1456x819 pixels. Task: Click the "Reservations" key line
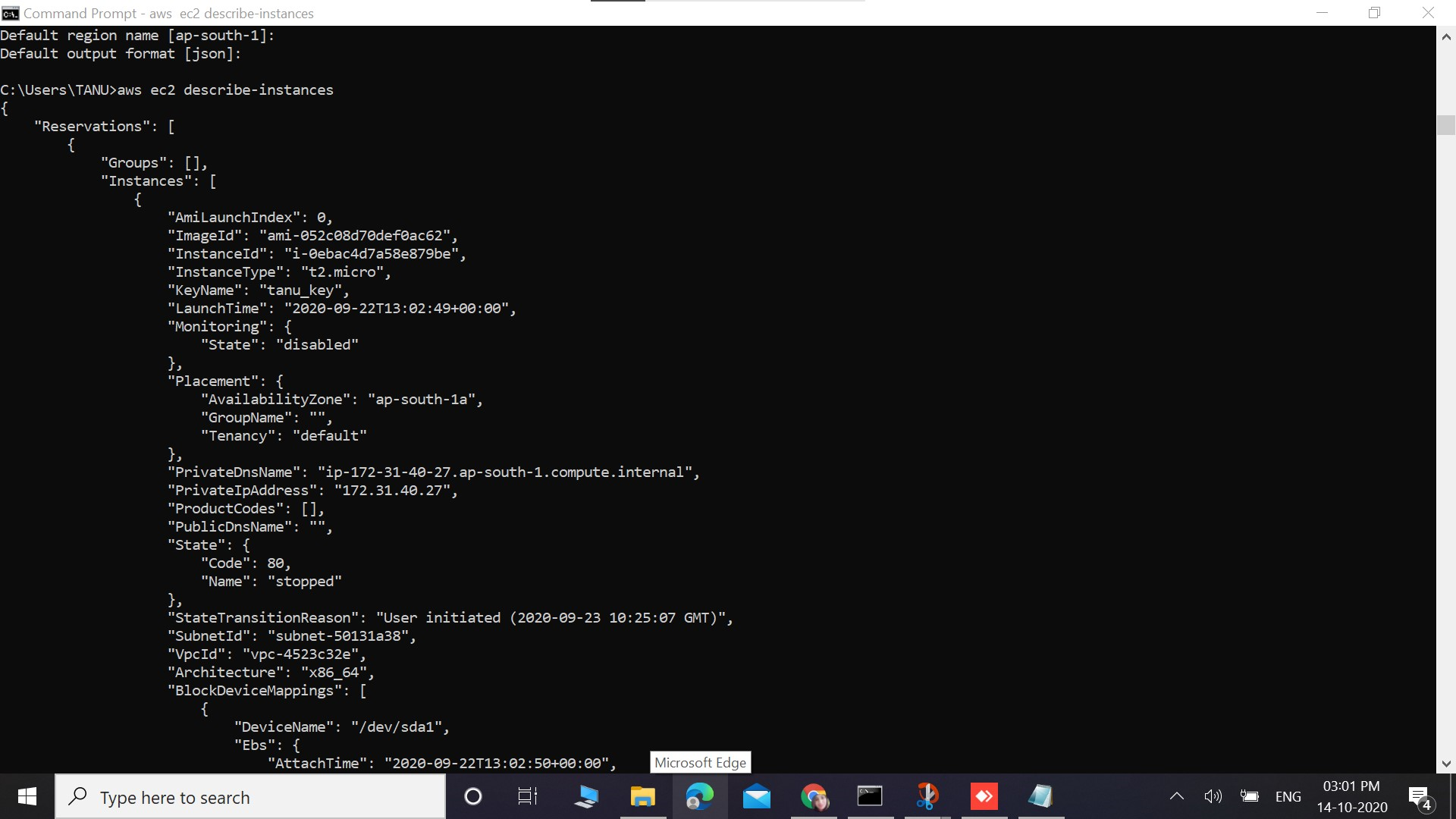click(x=105, y=127)
